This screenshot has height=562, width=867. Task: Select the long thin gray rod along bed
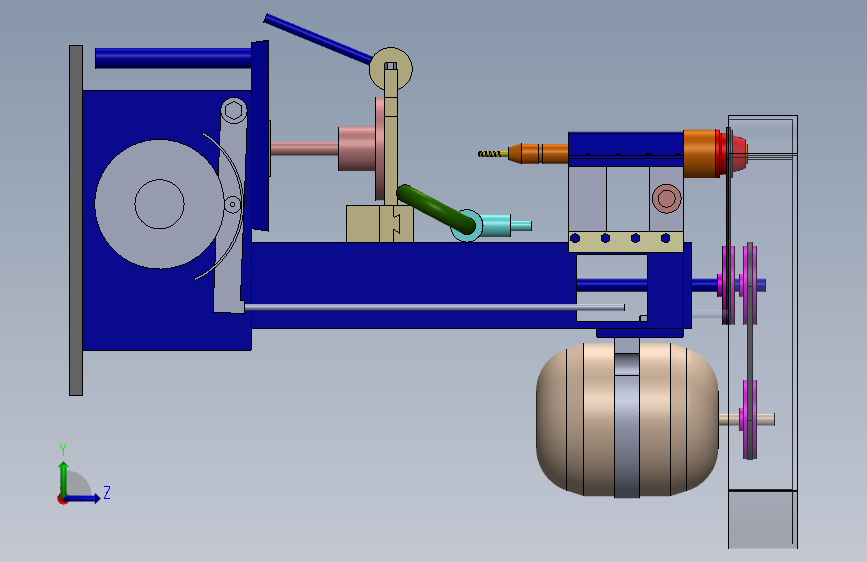(x=435, y=307)
